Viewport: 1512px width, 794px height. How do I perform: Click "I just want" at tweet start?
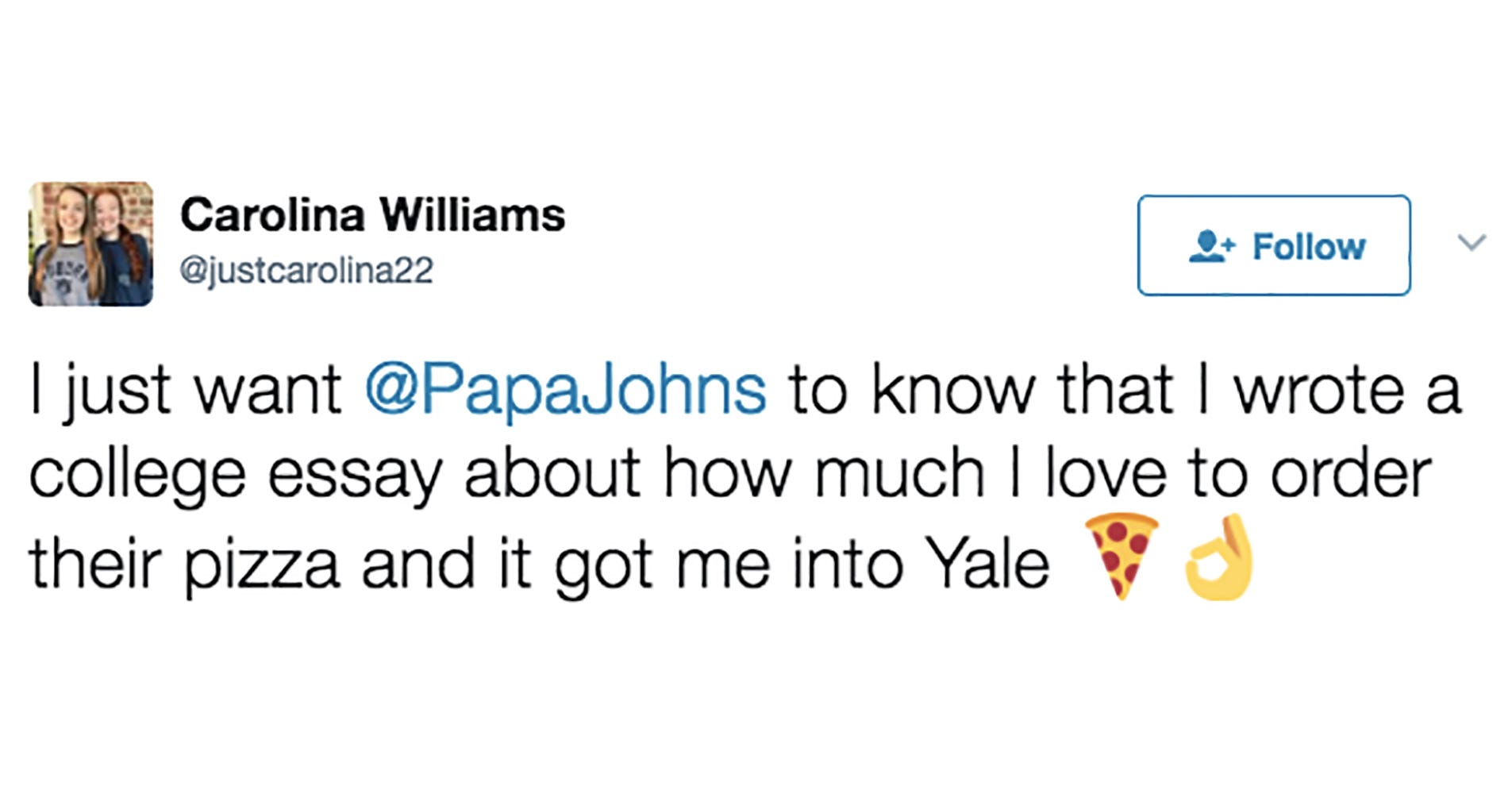(x=186, y=391)
